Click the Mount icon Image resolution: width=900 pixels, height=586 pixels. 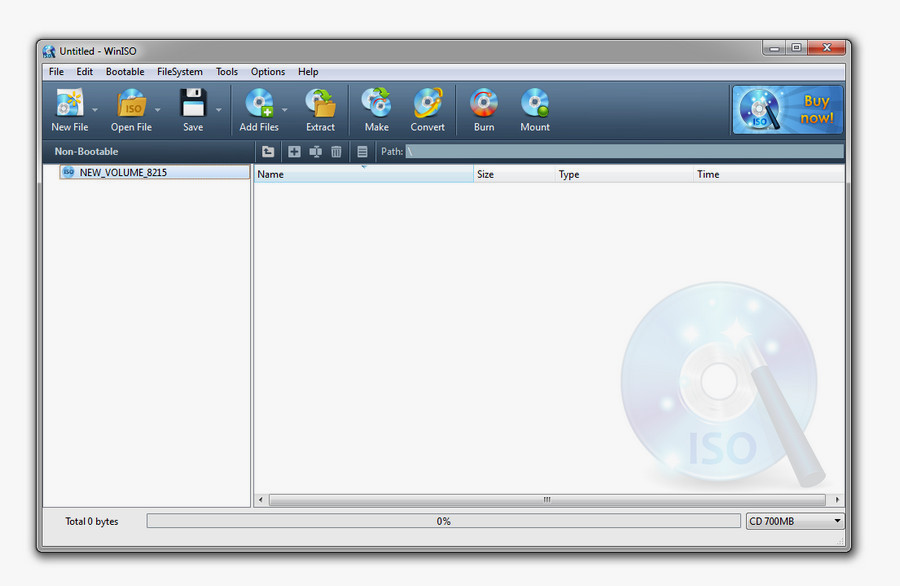535,103
